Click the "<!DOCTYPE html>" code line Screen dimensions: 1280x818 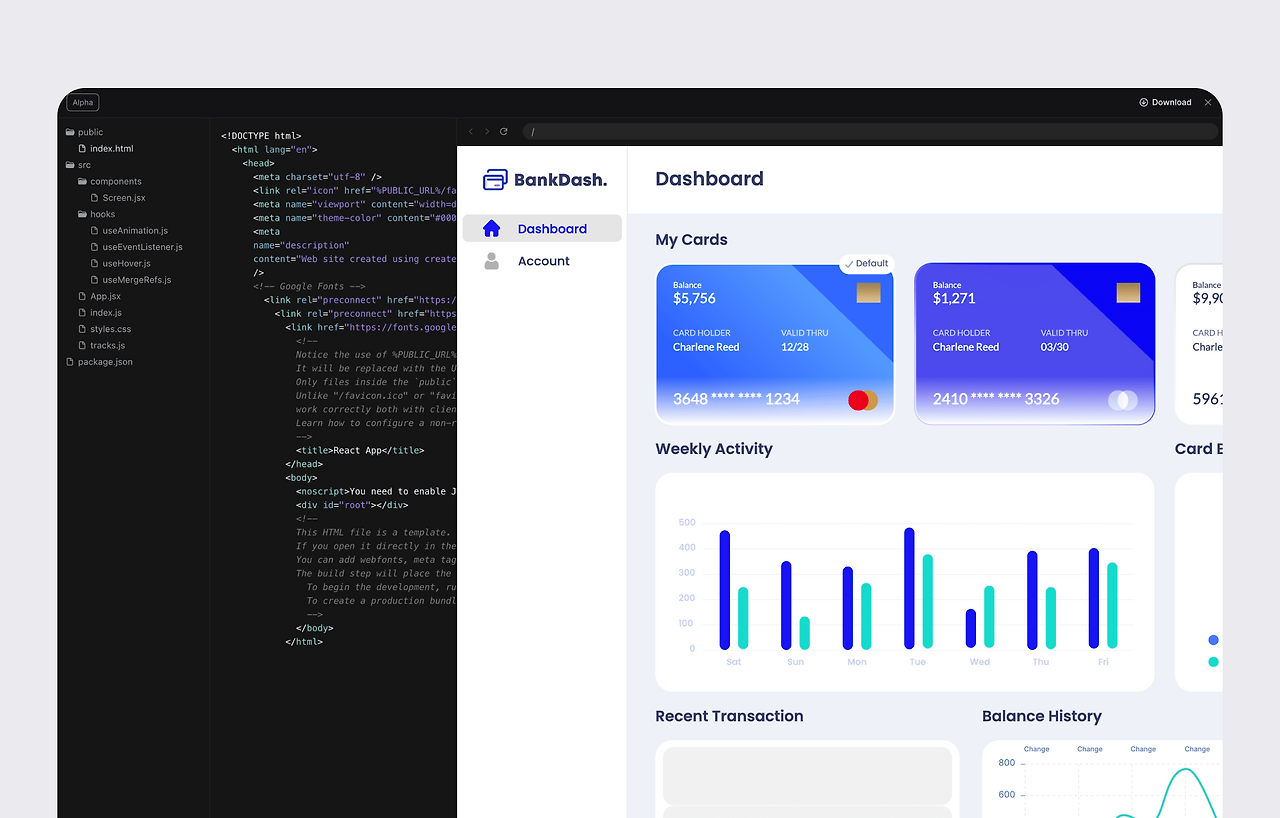[261, 136]
